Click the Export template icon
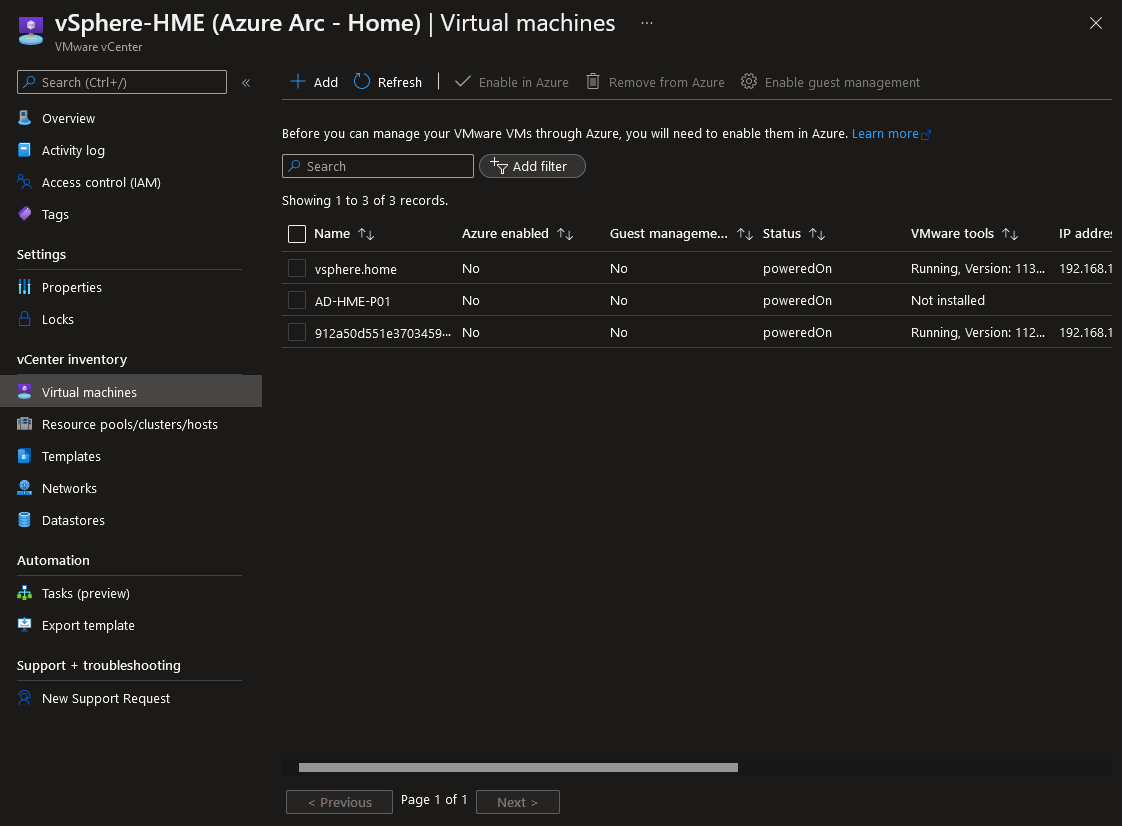Viewport: 1122px width, 826px height. coord(24,625)
